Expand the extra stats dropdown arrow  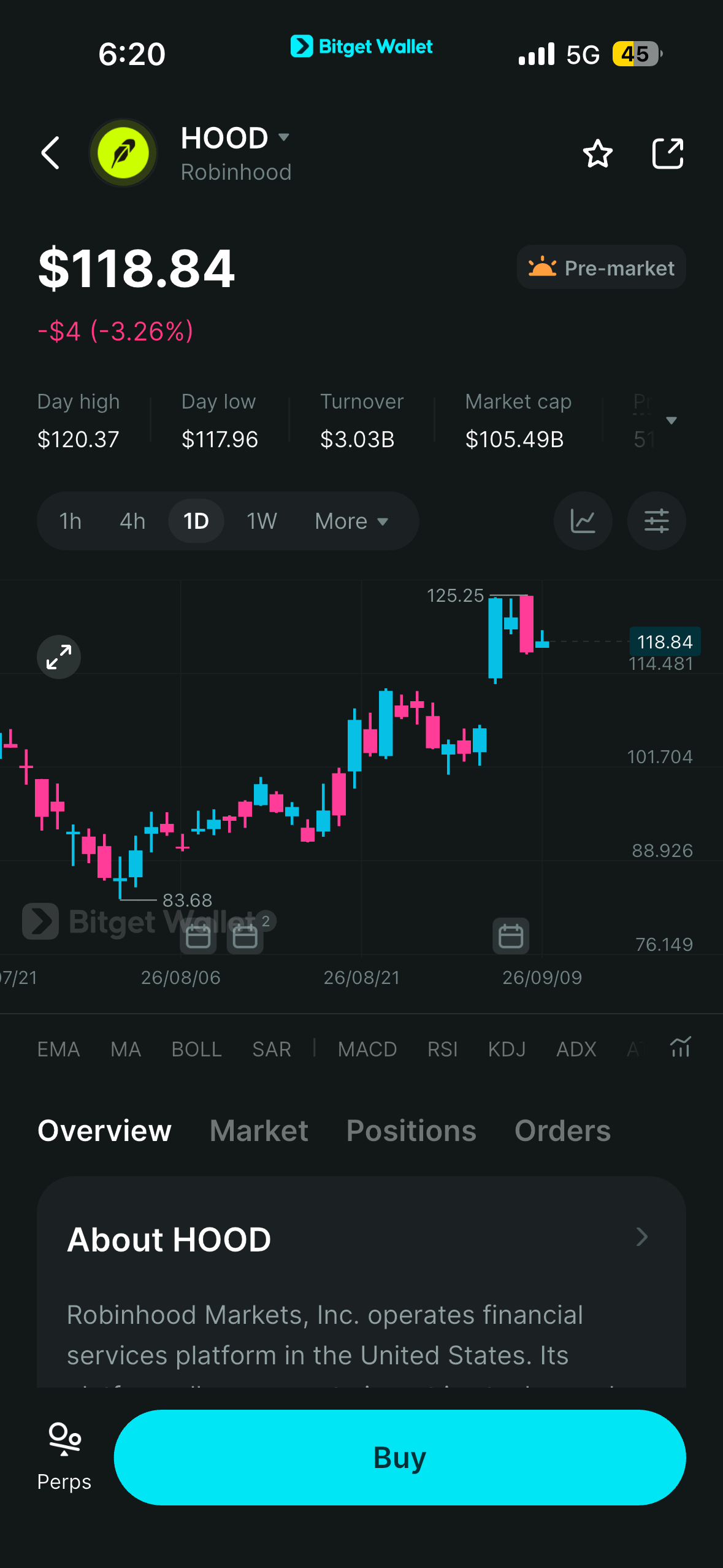(x=671, y=420)
